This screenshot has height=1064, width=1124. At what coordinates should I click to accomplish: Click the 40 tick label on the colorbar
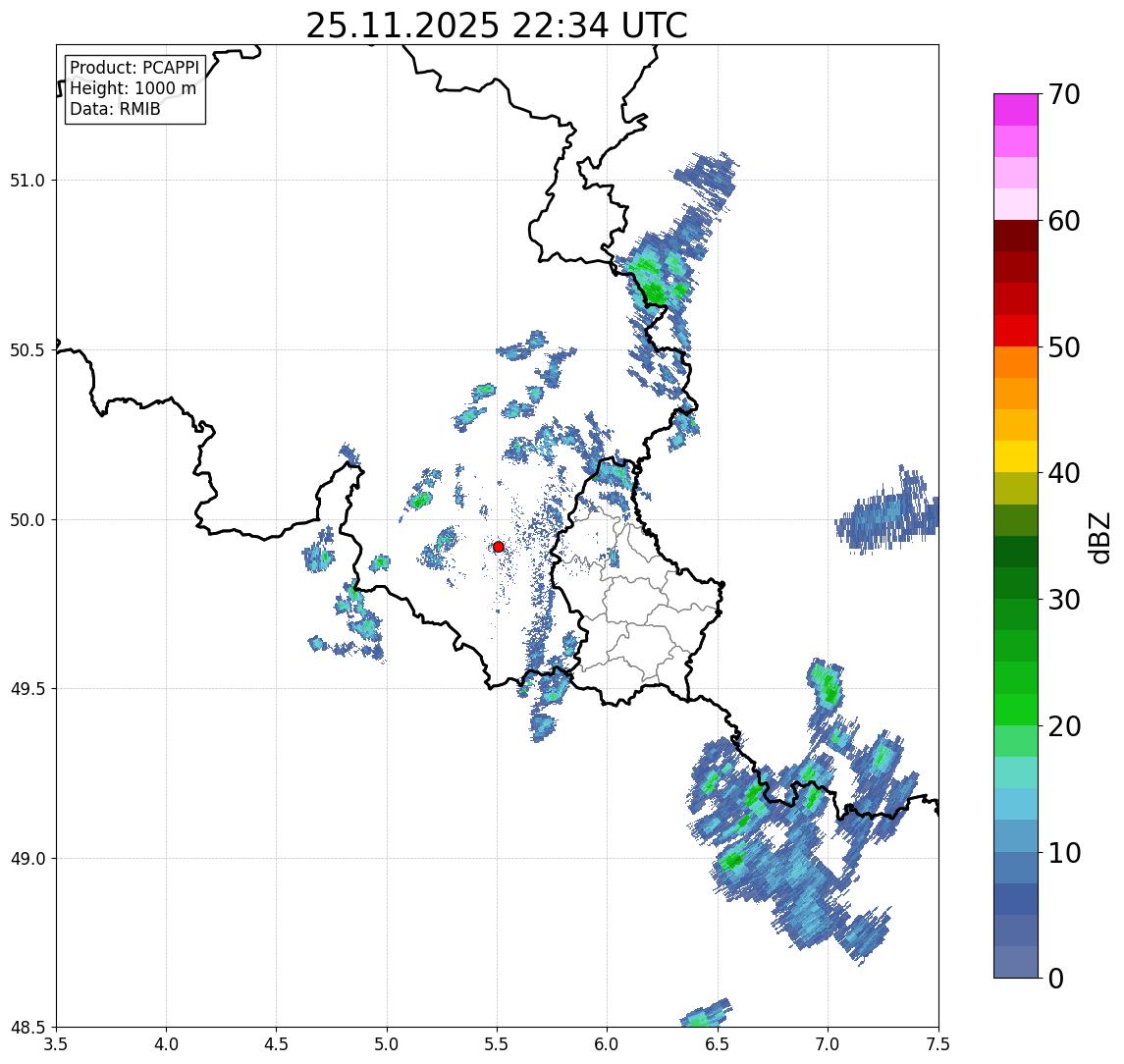(x=1063, y=473)
